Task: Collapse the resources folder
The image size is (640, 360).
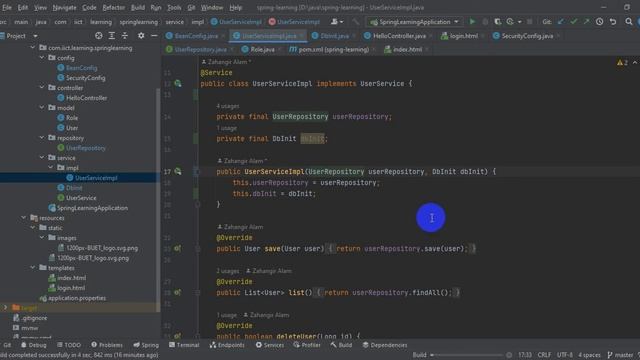Action: click(x=24, y=218)
